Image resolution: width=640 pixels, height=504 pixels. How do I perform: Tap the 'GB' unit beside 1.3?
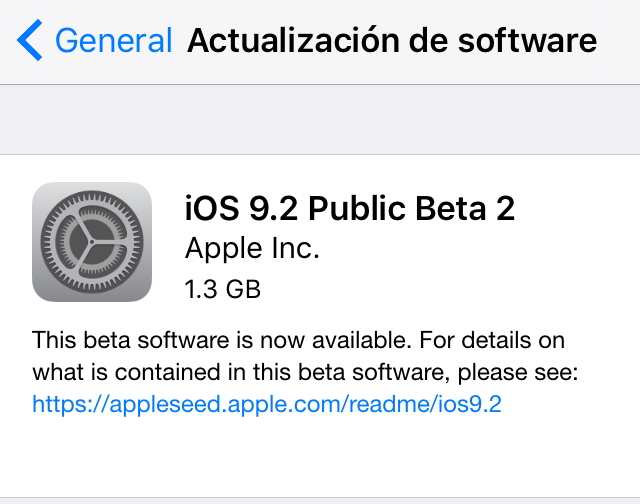click(x=243, y=289)
